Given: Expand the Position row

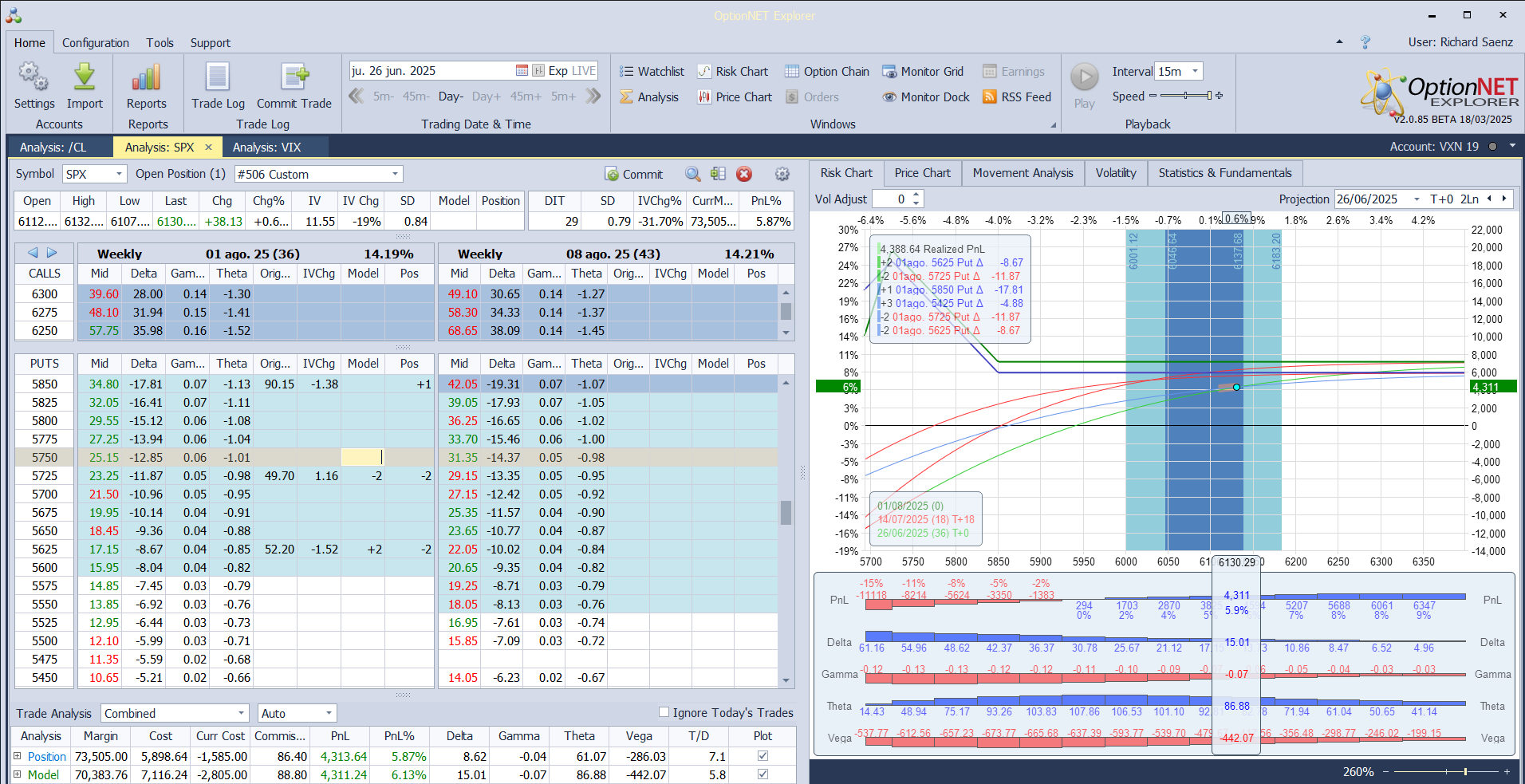Looking at the screenshot, I should (18, 756).
